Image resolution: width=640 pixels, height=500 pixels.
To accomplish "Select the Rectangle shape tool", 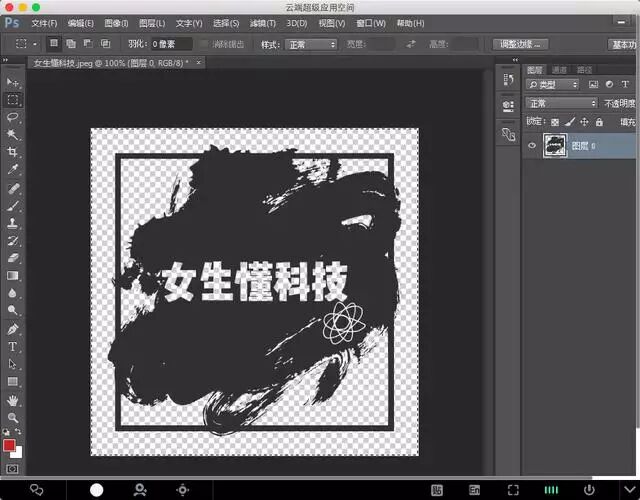I will [12, 381].
